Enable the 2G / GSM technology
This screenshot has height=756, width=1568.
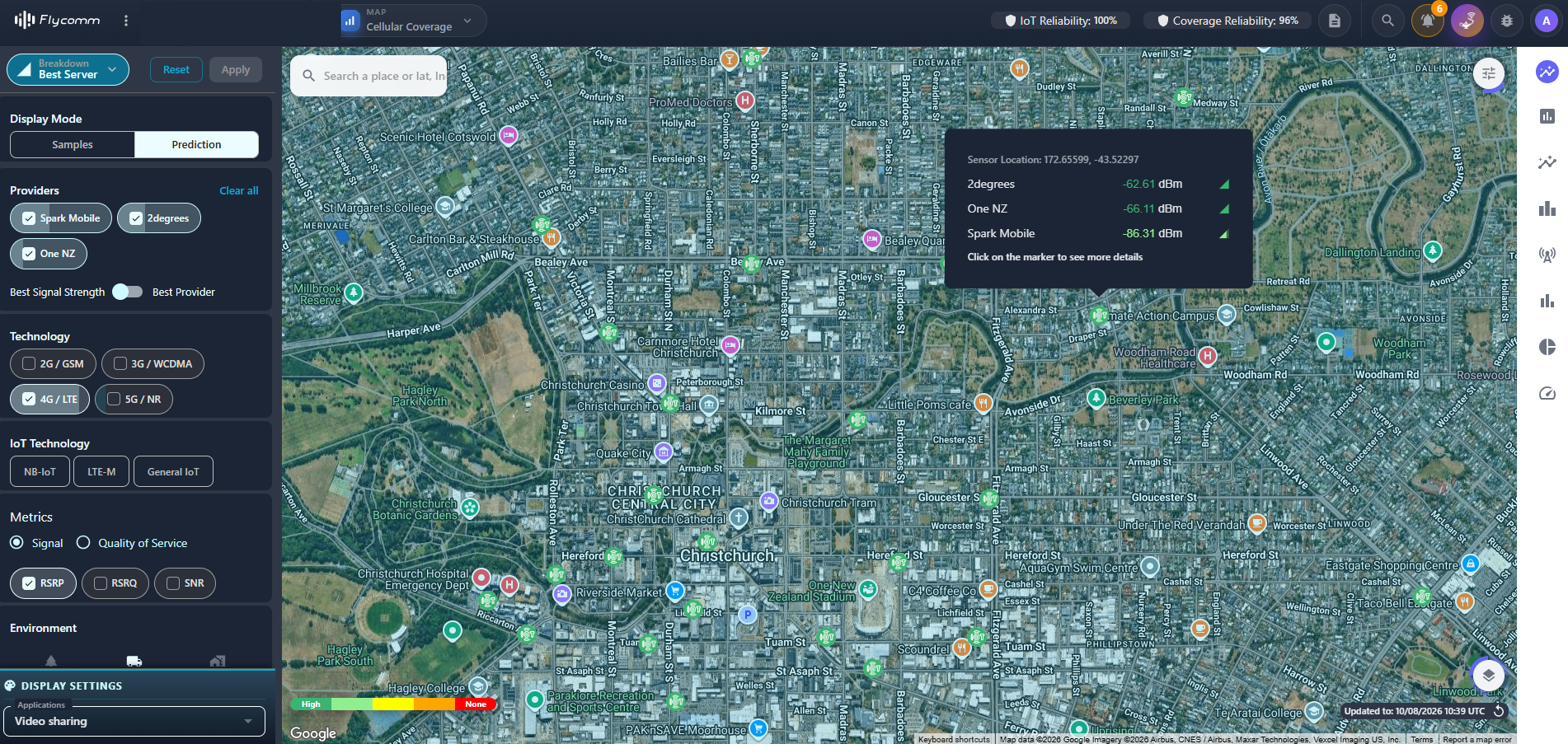[53, 364]
